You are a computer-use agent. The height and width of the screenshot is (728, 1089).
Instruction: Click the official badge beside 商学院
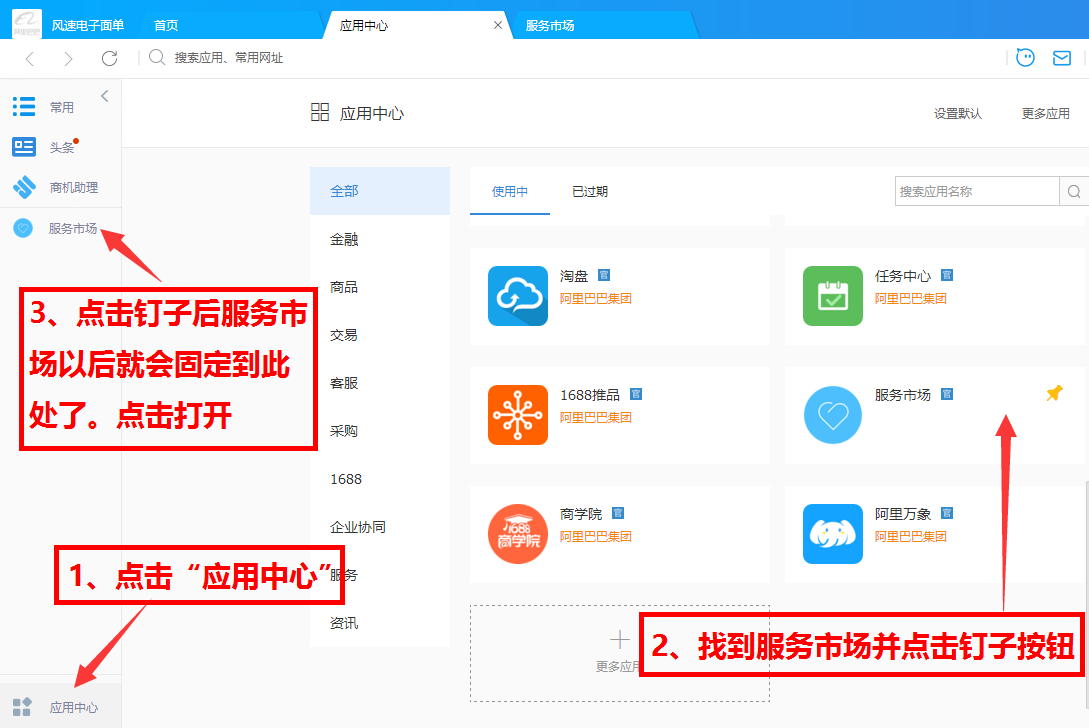click(x=617, y=513)
